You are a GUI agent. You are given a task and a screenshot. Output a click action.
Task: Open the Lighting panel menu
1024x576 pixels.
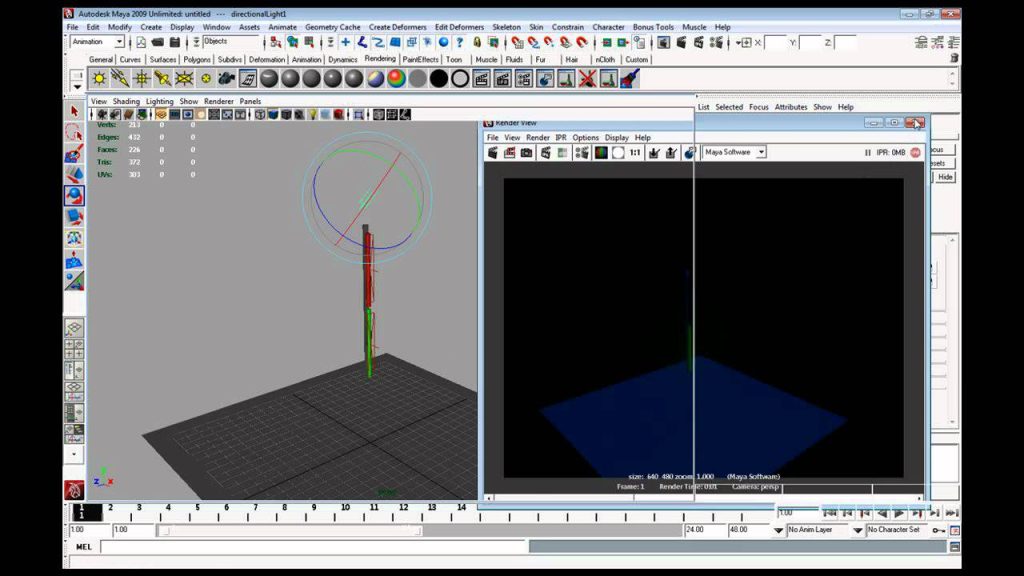pyautogui.click(x=159, y=102)
